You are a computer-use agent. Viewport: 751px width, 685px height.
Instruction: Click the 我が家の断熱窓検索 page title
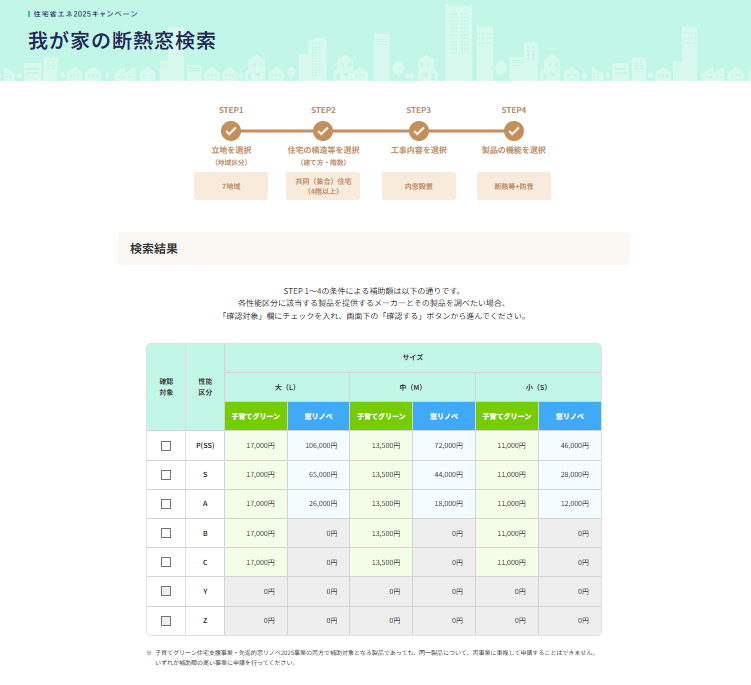(x=122, y=42)
